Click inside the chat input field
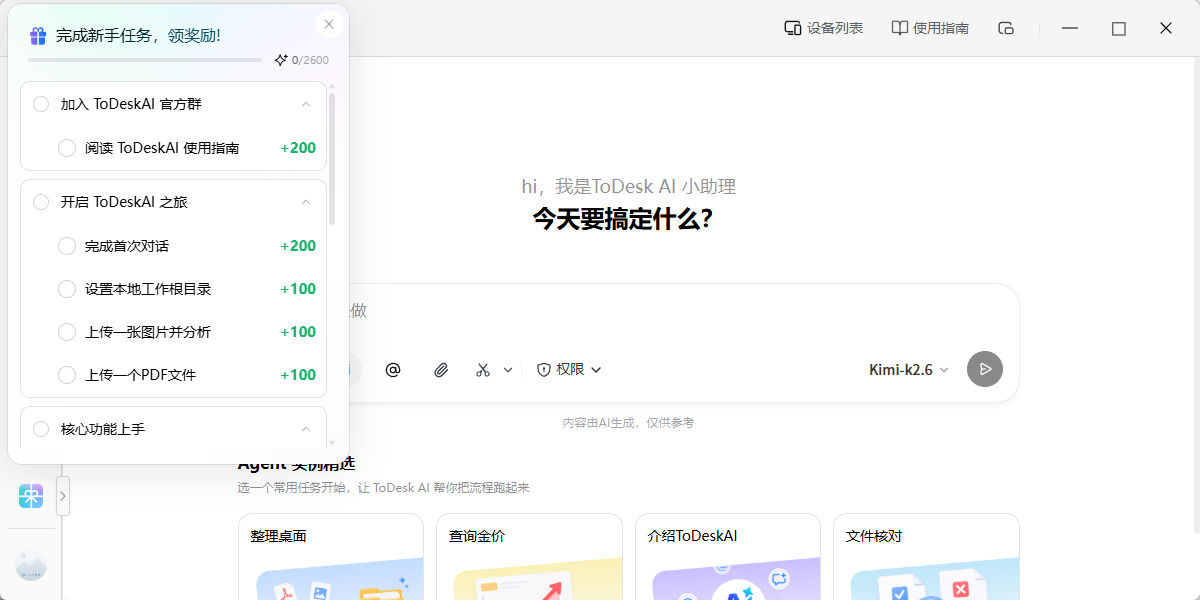Image resolution: width=1200 pixels, height=600 pixels. (x=630, y=311)
